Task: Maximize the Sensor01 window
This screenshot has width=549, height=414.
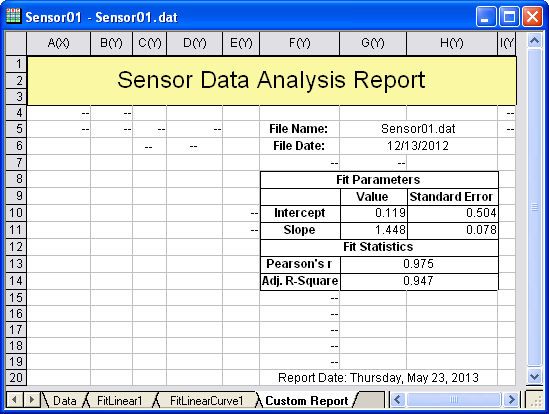Action: (509, 16)
